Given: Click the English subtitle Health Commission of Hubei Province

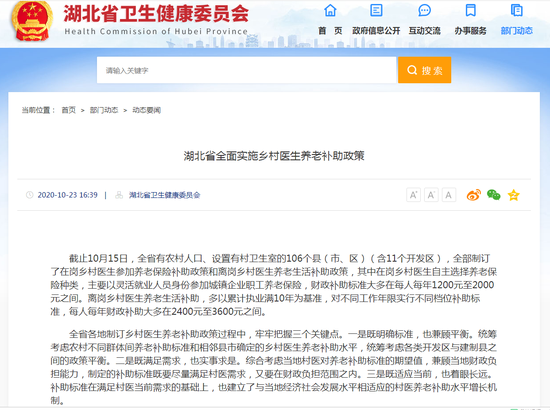Looking at the screenshot, I should click(x=156, y=32).
